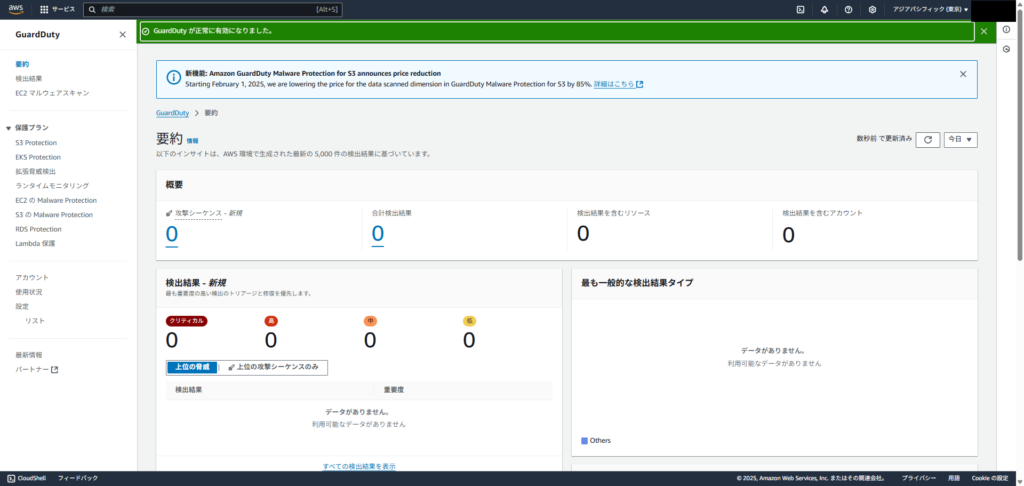1024x486 pixels.
Task: Dismiss the green success banner
Action: pos(984,31)
